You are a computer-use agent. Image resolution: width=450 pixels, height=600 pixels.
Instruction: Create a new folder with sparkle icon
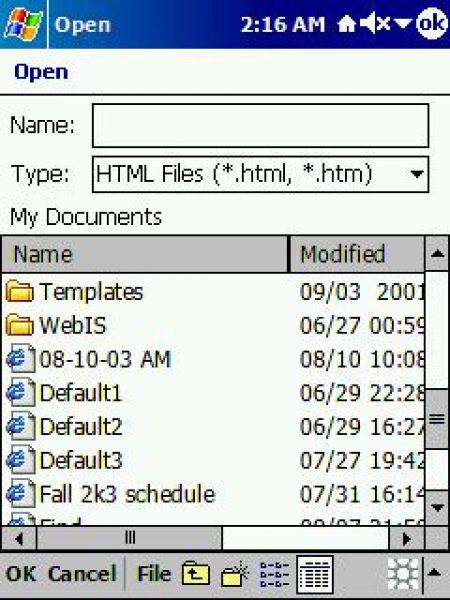tap(235, 574)
